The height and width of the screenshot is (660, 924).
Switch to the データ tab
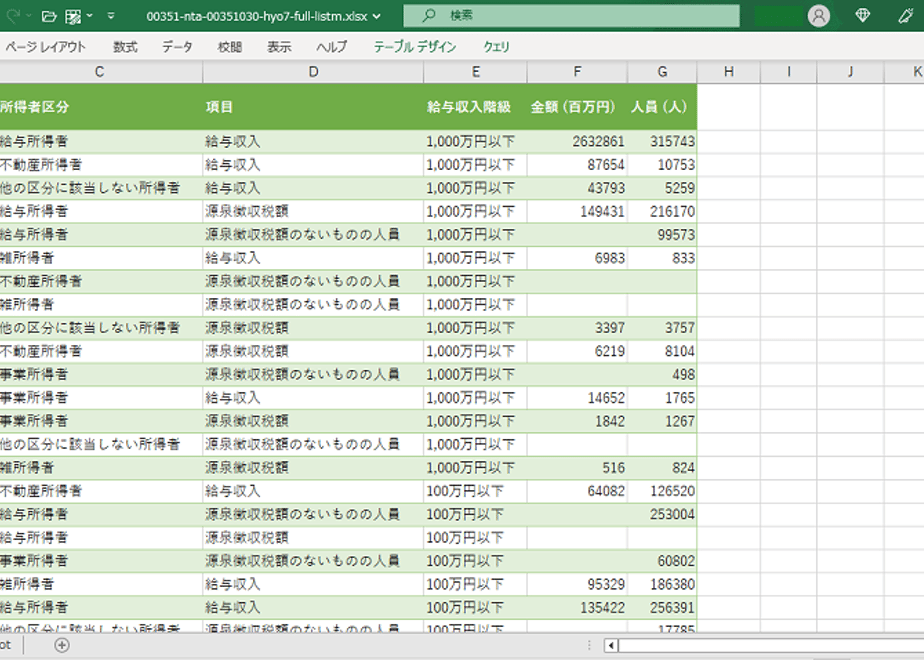click(177, 47)
